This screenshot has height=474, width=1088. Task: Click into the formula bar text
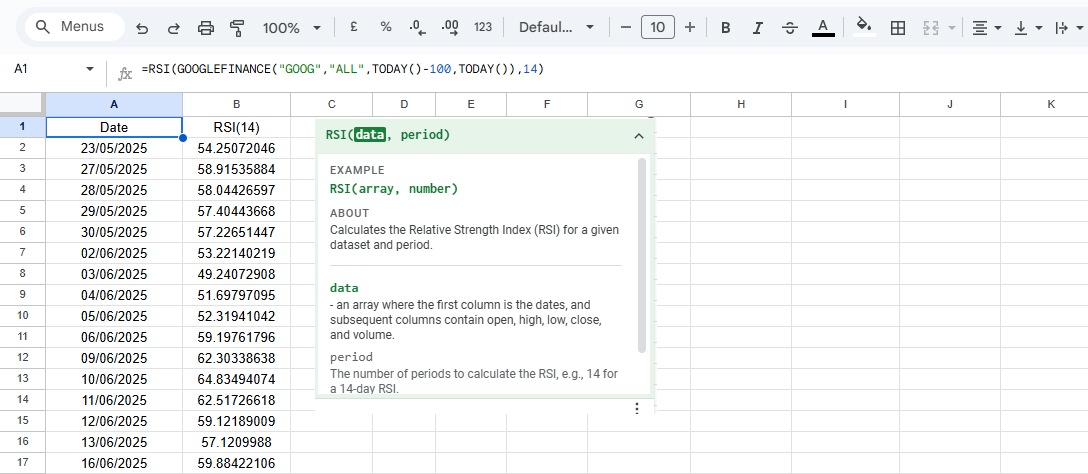(343, 69)
